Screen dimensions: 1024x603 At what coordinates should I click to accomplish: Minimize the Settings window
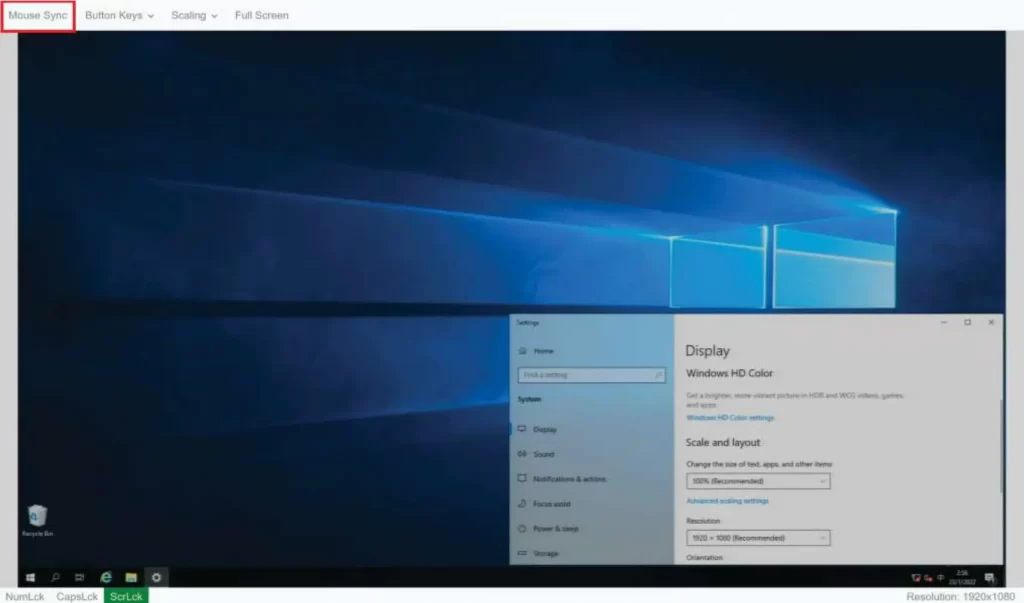point(944,322)
